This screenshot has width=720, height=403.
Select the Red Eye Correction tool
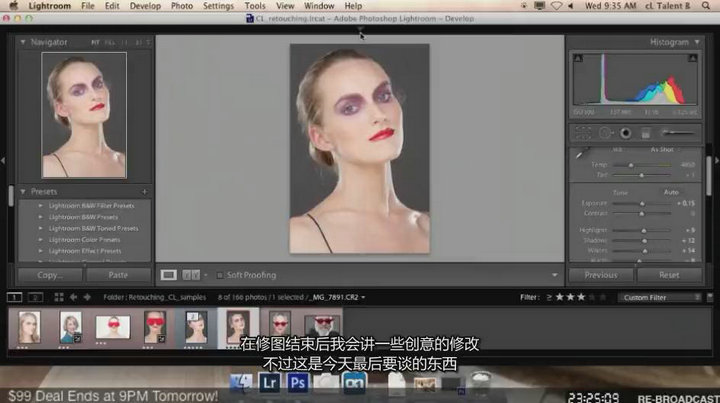(x=624, y=132)
